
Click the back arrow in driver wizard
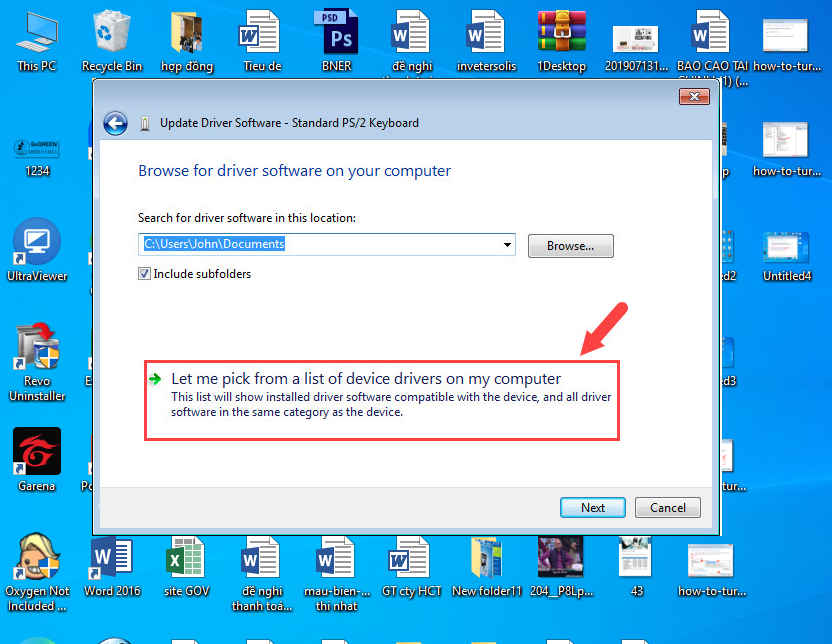(115, 123)
